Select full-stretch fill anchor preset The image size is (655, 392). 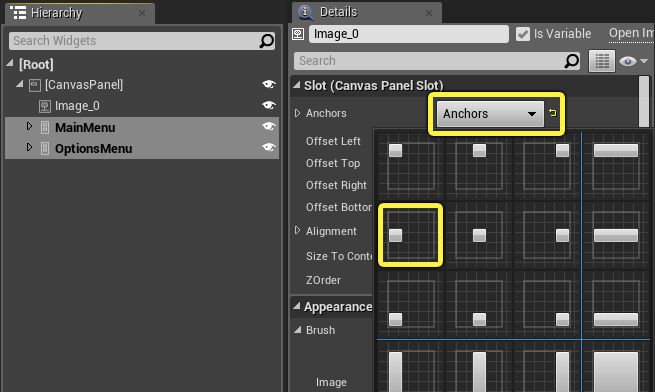(617, 367)
